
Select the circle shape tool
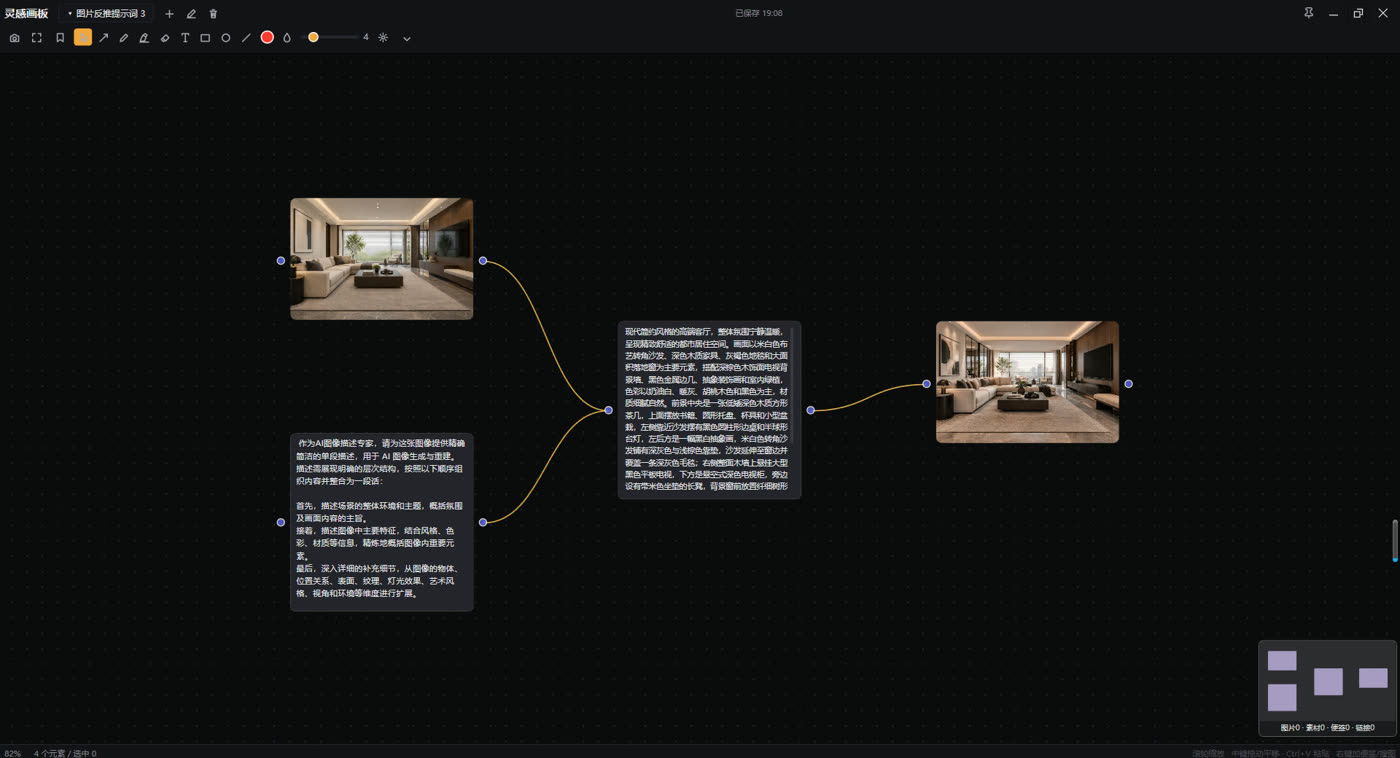click(x=226, y=38)
